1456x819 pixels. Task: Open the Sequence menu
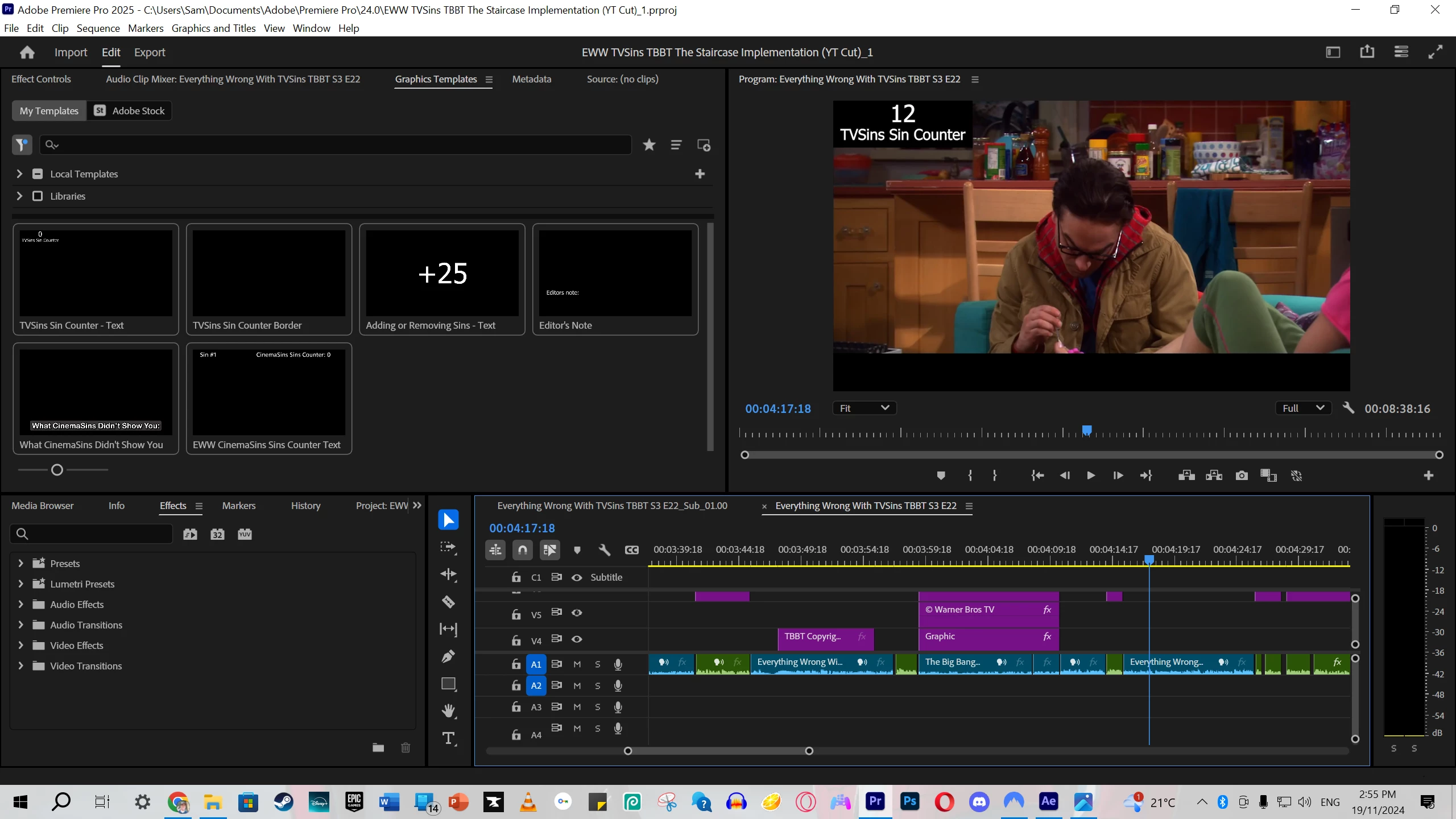(98, 28)
